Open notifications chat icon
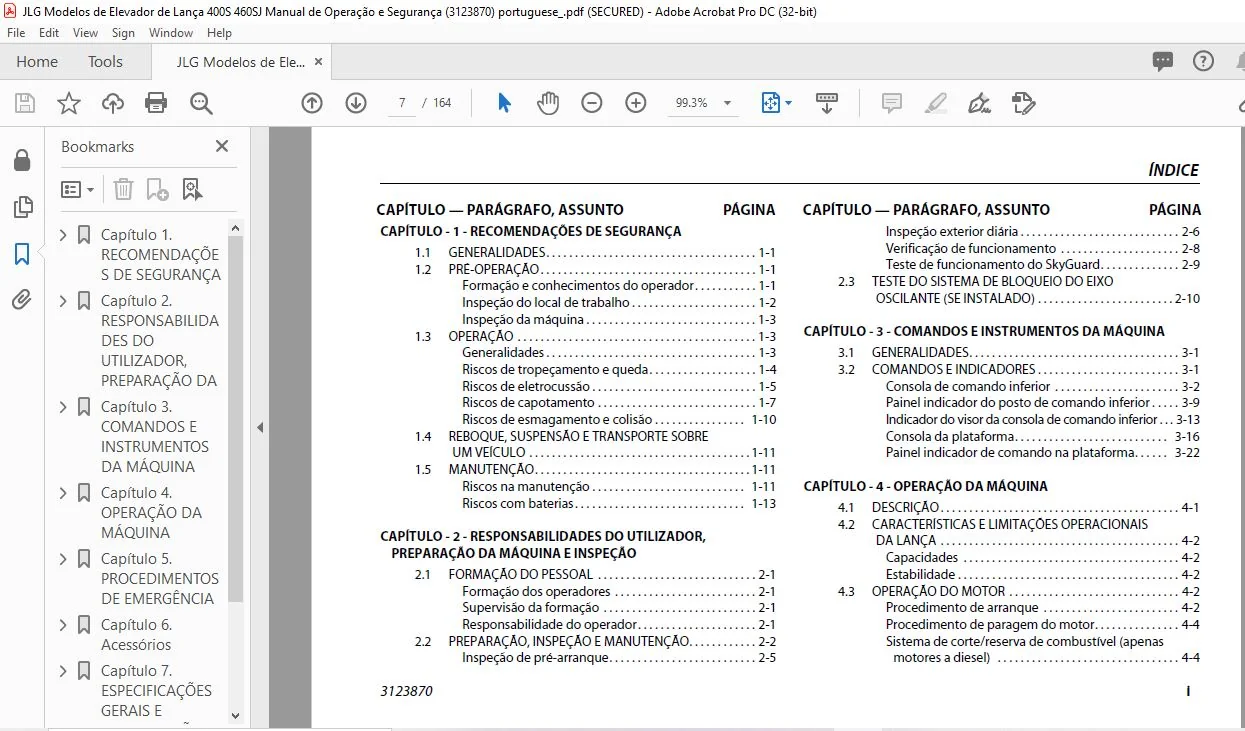 pyautogui.click(x=1163, y=61)
